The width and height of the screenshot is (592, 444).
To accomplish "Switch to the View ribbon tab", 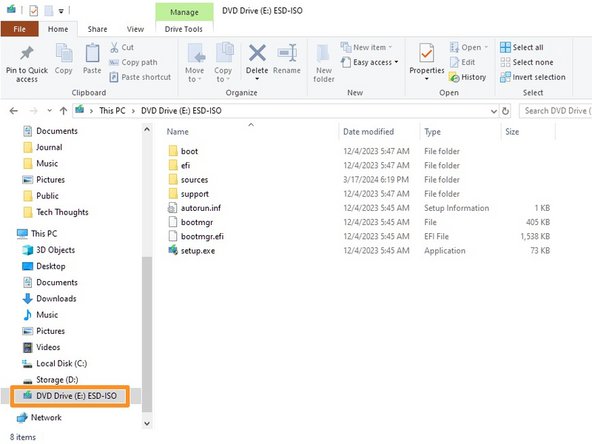I will coord(135,29).
